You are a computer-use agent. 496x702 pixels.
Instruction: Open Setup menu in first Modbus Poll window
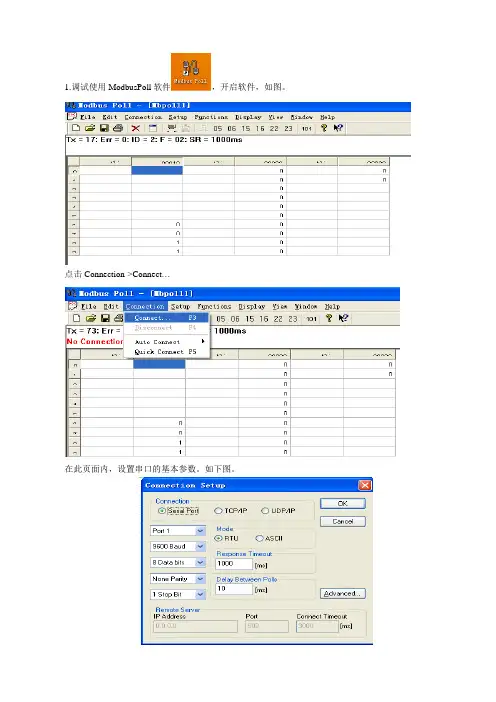click(178, 117)
